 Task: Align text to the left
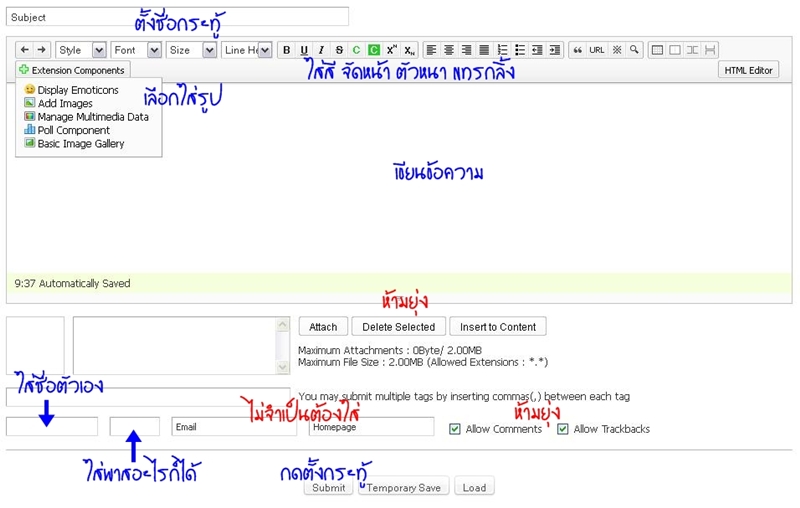(431, 50)
